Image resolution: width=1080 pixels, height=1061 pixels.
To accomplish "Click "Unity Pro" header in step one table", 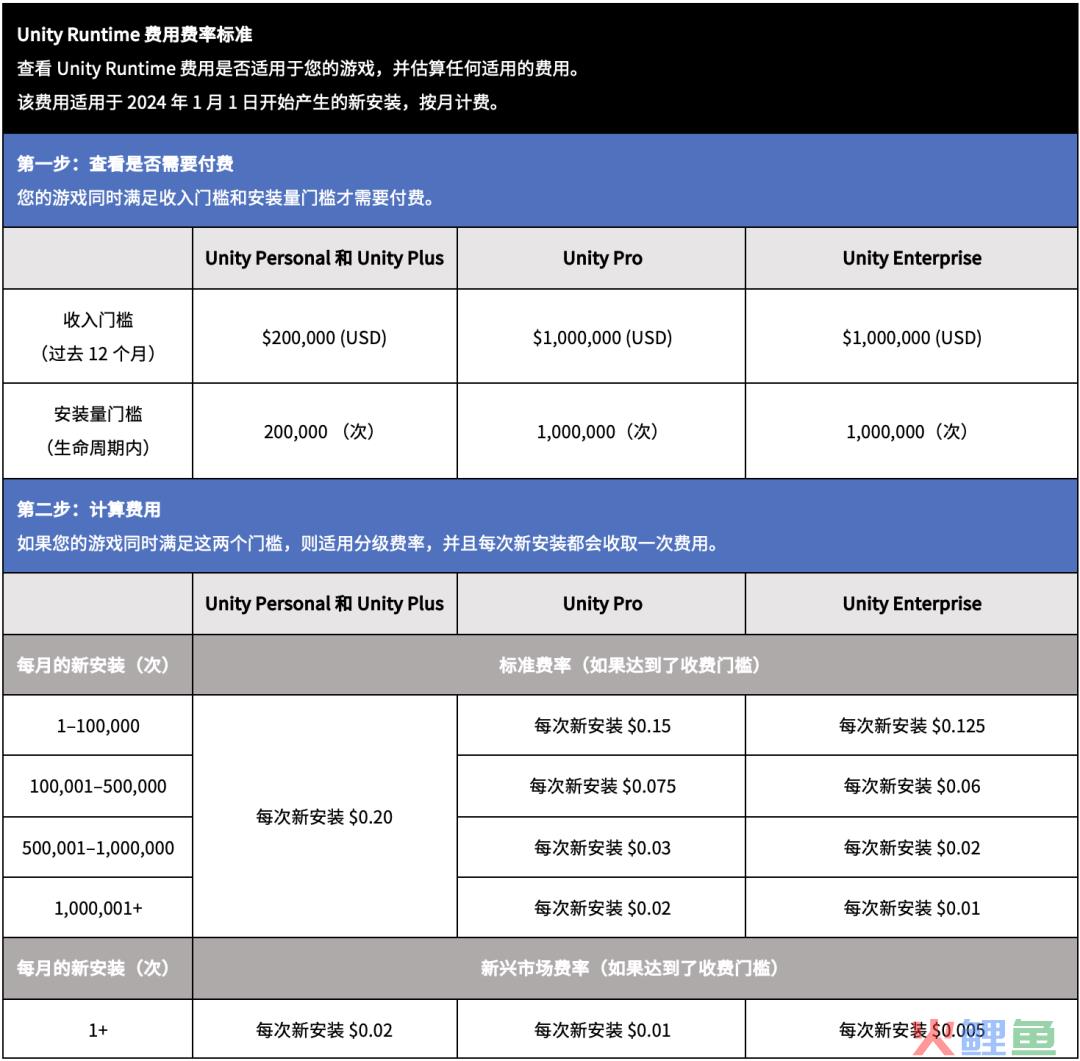I will 602,258.
